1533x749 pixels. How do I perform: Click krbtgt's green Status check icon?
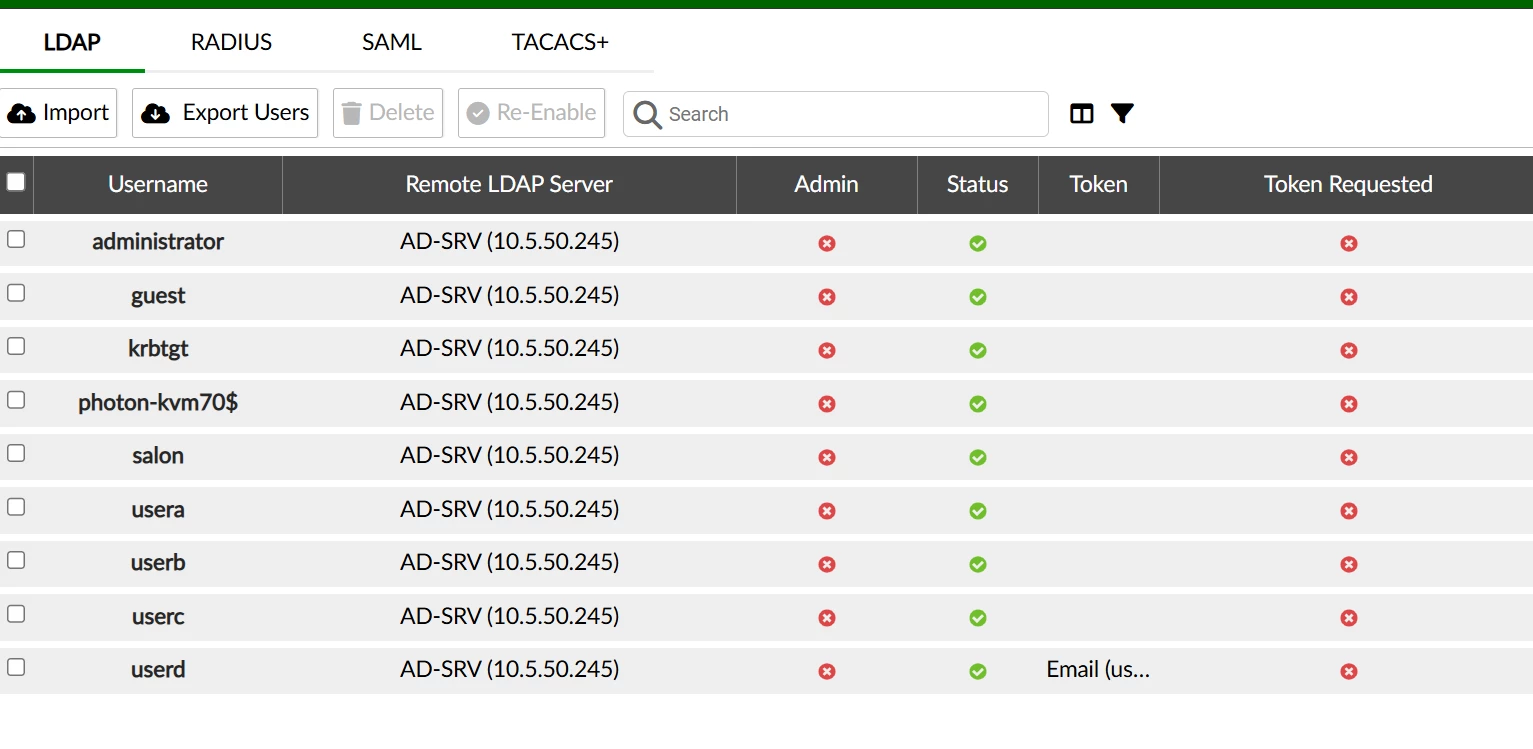978,350
